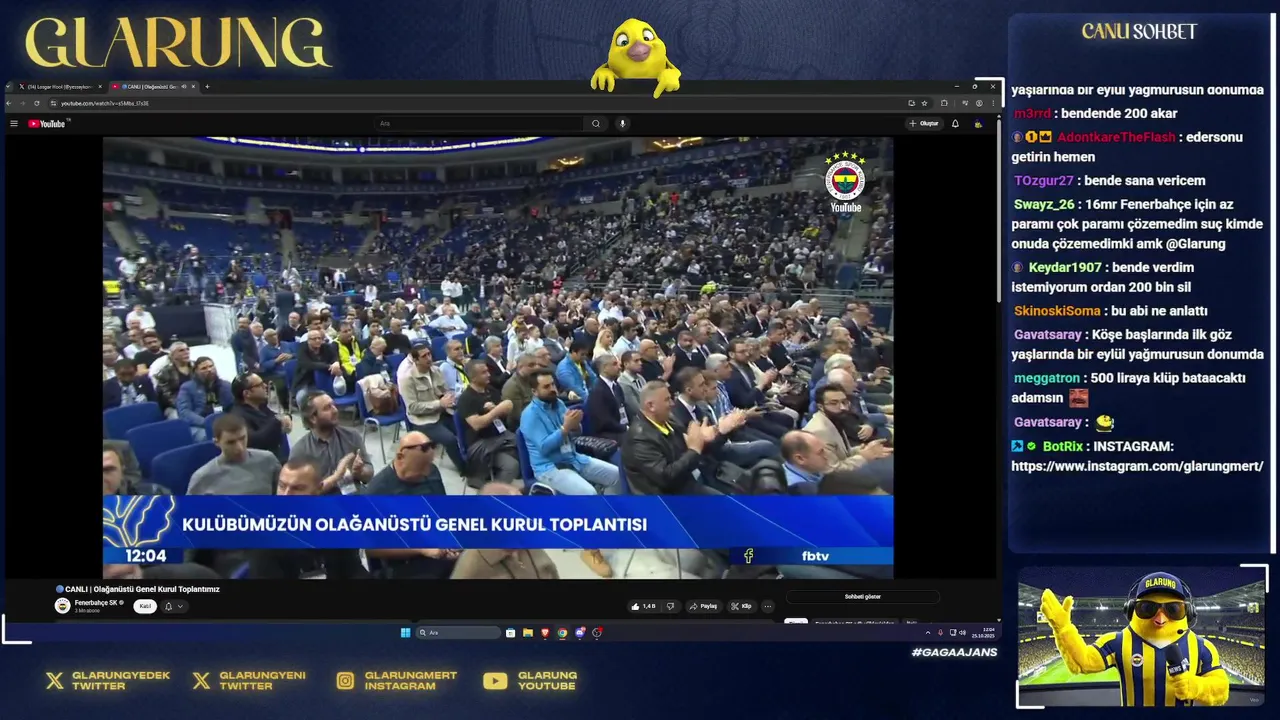Open Fenerbahçe SK channel avatar
The image size is (1280, 720).
click(x=62, y=606)
